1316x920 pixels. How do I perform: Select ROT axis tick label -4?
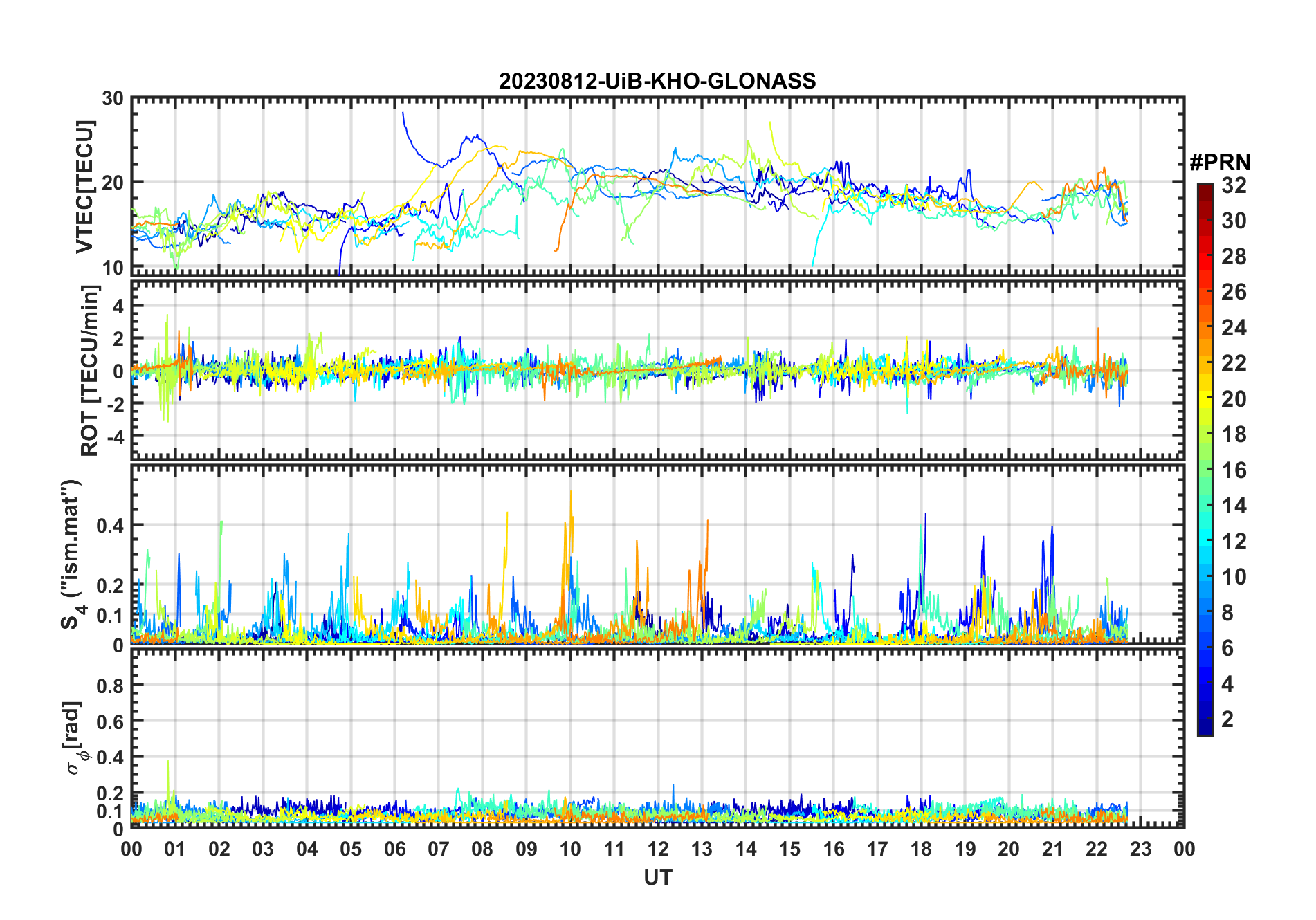tap(115, 436)
